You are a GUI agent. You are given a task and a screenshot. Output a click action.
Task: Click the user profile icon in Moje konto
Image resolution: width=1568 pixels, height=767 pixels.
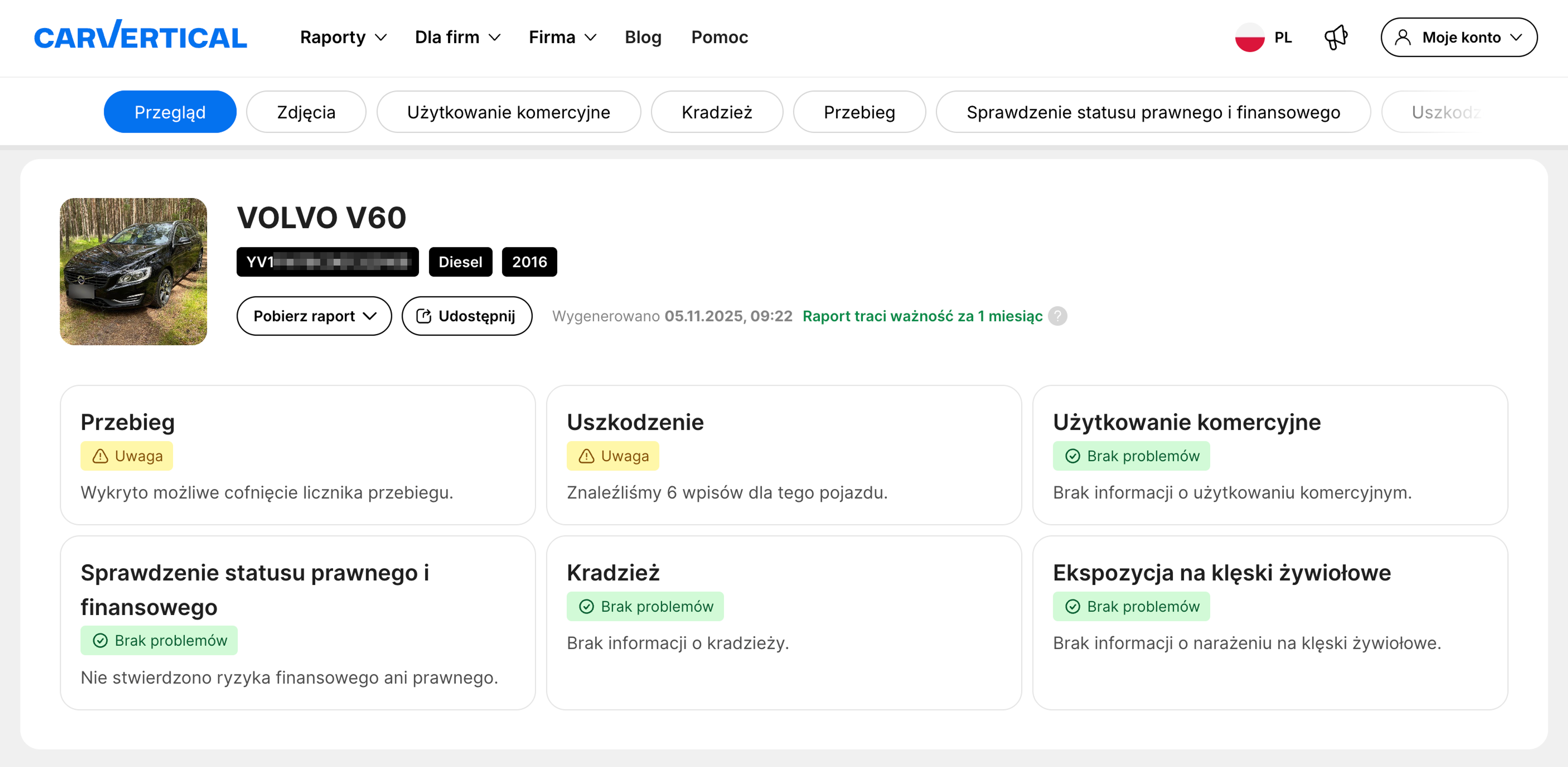click(x=1403, y=37)
